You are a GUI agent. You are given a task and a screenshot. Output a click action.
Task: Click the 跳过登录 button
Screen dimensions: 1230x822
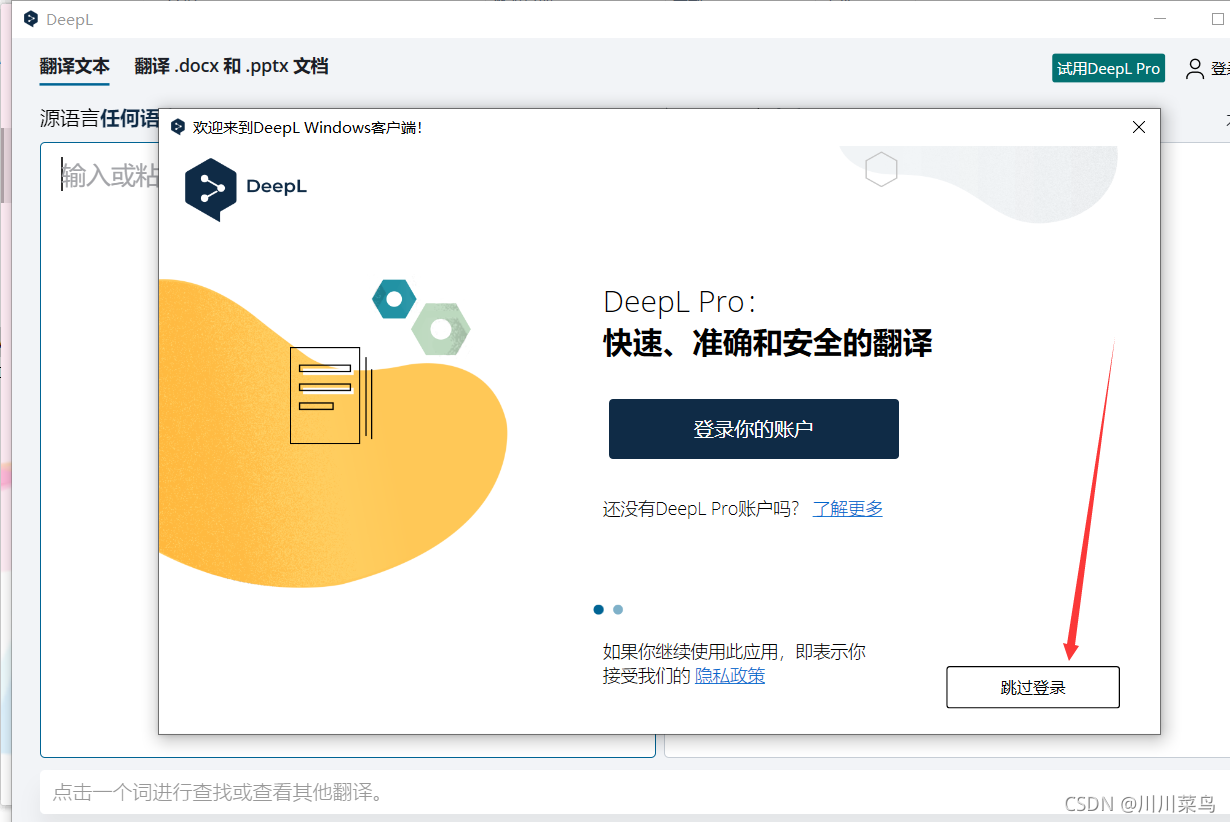1033,687
